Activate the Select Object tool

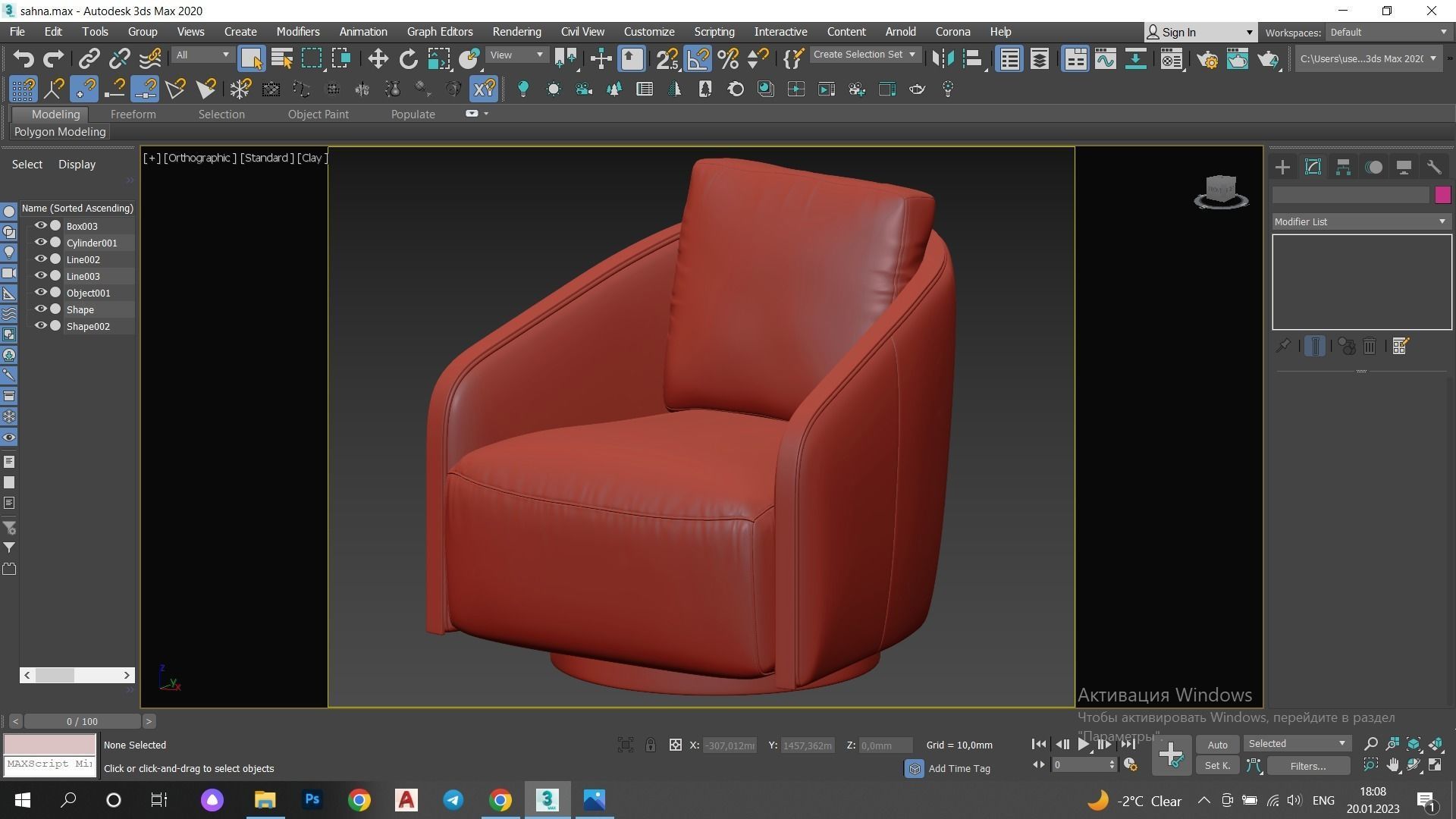click(251, 59)
